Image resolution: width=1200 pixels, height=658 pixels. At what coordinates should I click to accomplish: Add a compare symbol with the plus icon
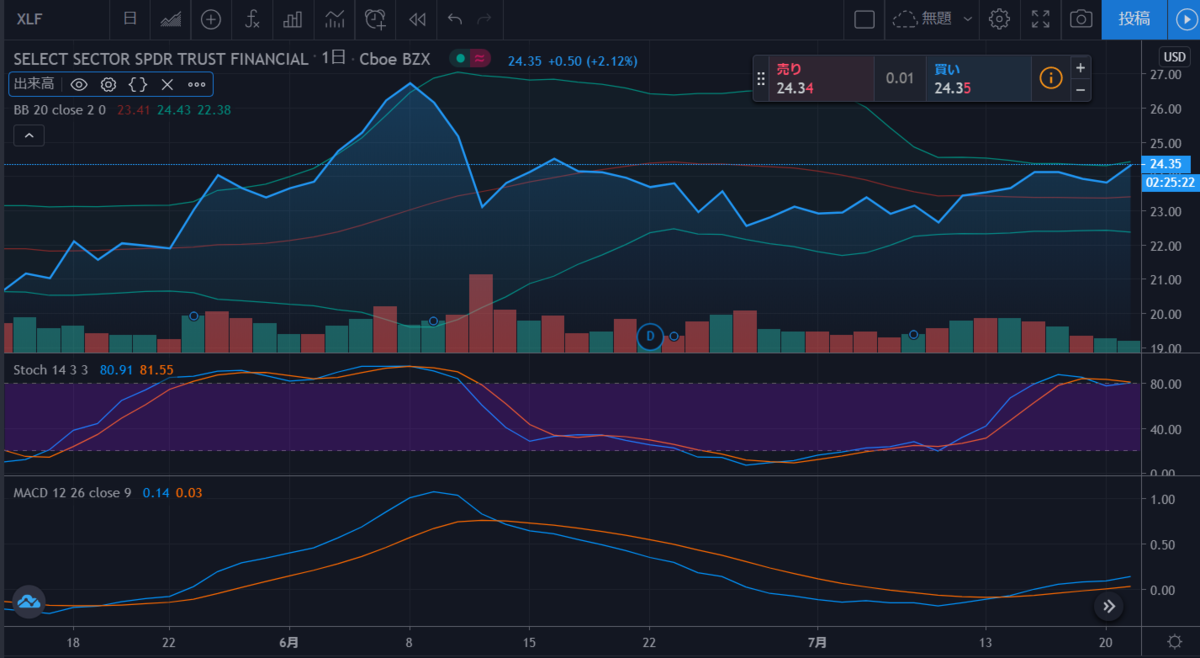tap(211, 19)
